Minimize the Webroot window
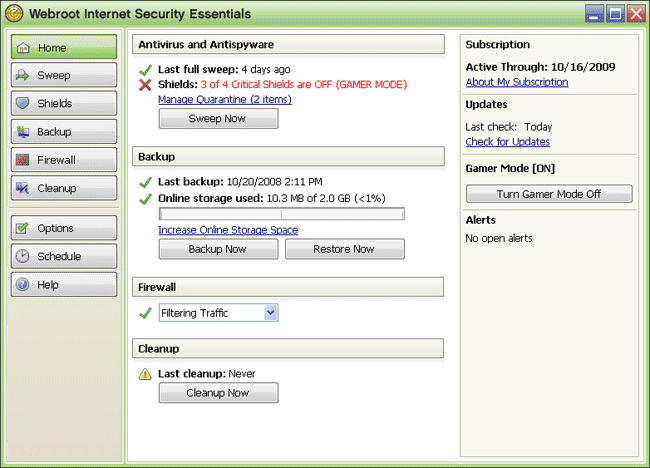650x468 pixels. pyautogui.click(x=594, y=14)
